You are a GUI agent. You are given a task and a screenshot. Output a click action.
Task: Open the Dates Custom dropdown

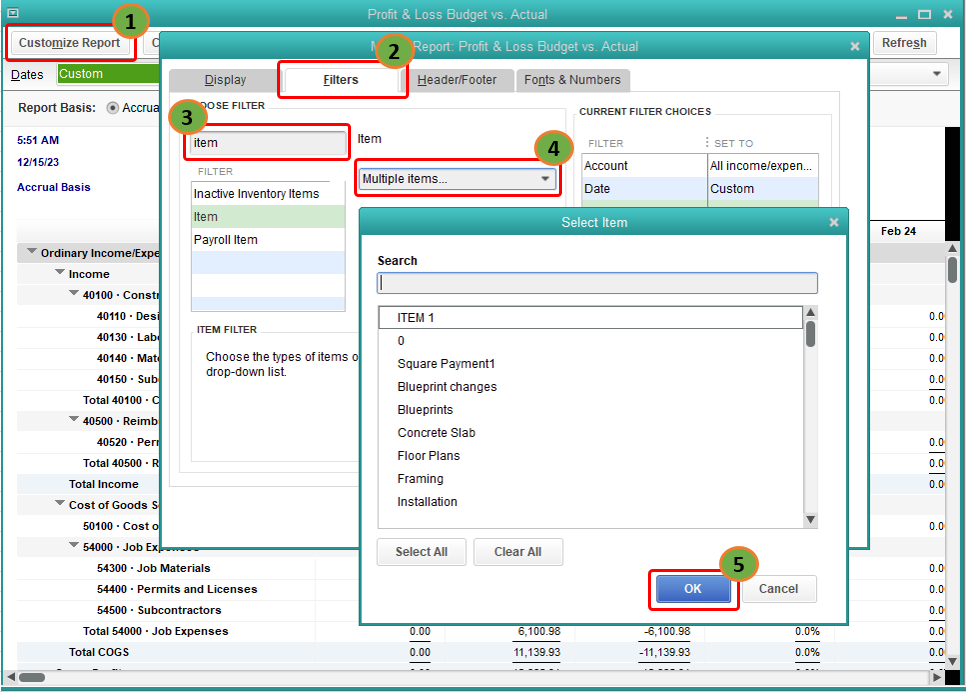(x=108, y=74)
